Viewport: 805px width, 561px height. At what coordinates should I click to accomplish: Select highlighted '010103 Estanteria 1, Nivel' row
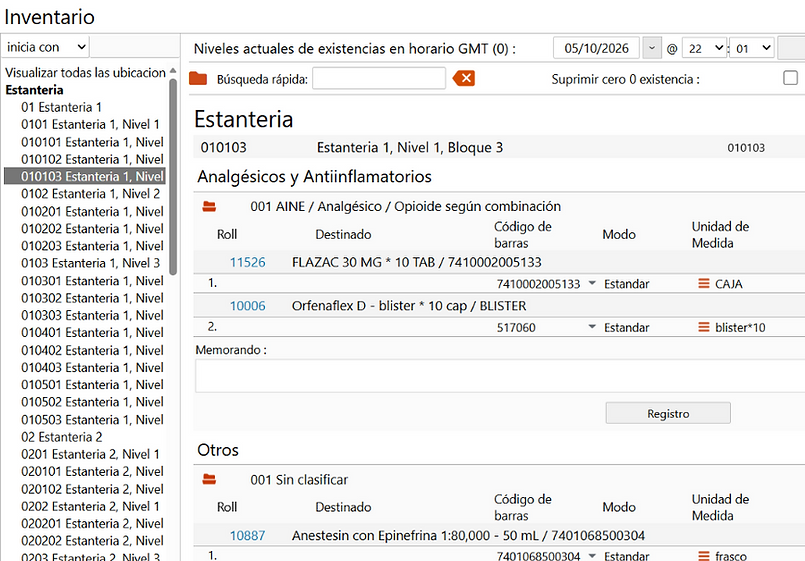(x=85, y=176)
